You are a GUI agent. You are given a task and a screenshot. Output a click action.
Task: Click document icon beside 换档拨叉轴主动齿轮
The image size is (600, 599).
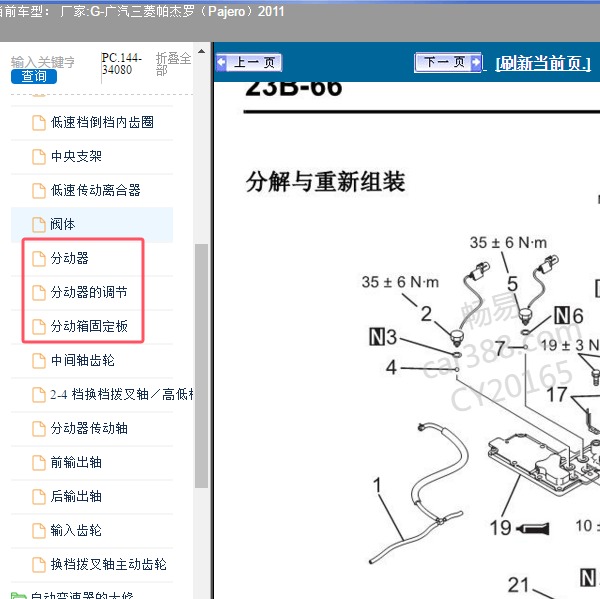point(39,565)
